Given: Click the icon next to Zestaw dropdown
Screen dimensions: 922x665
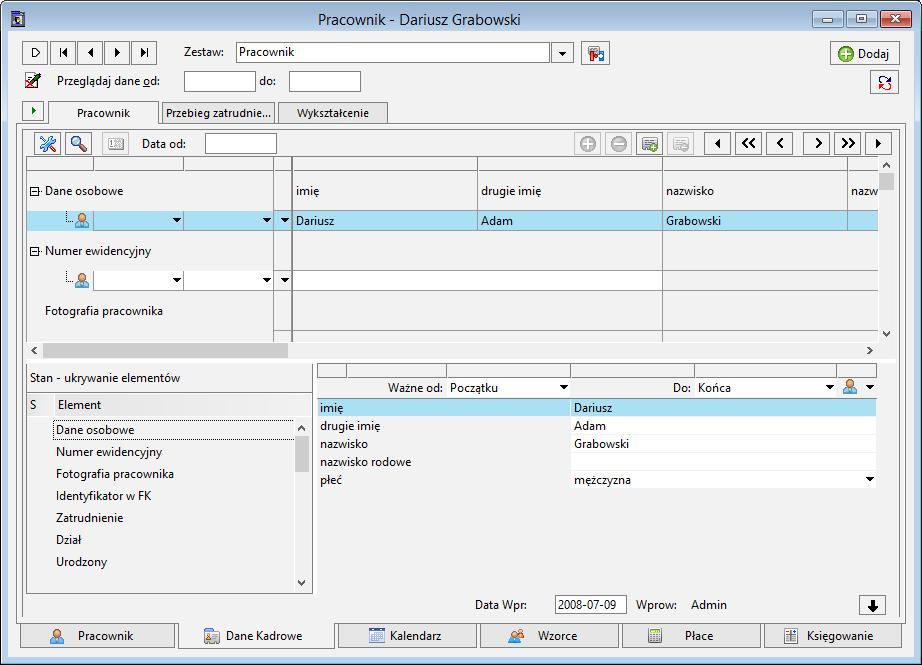Looking at the screenshot, I should (595, 54).
